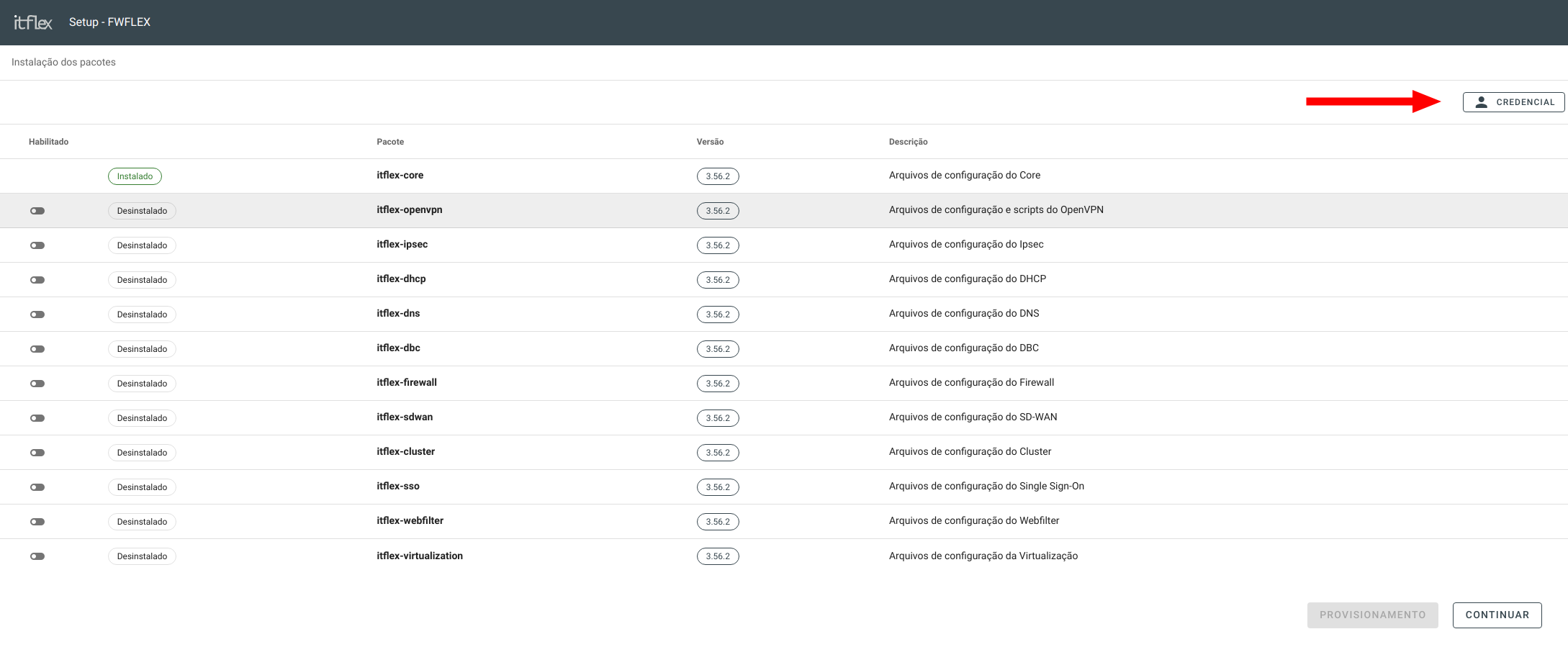Select the itflex-ipsec package name
This screenshot has height=647, width=1568.
(x=402, y=244)
